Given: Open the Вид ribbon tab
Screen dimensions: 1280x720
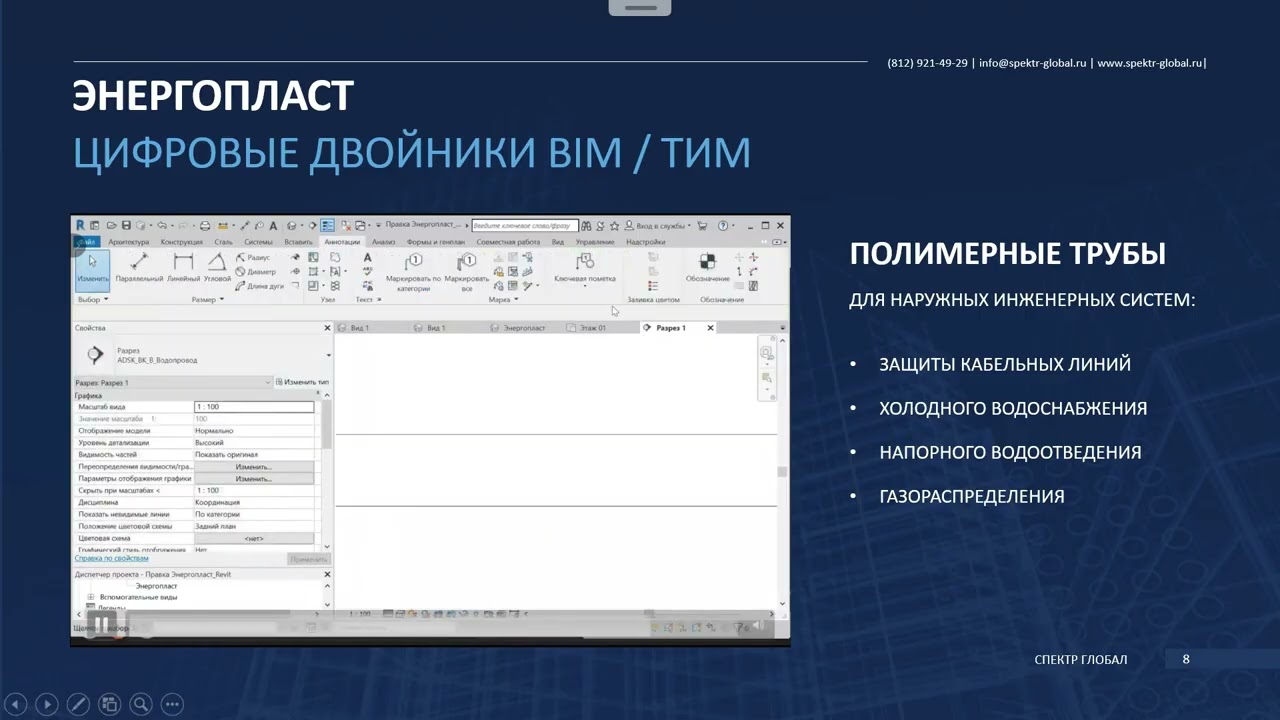Looking at the screenshot, I should (558, 242).
